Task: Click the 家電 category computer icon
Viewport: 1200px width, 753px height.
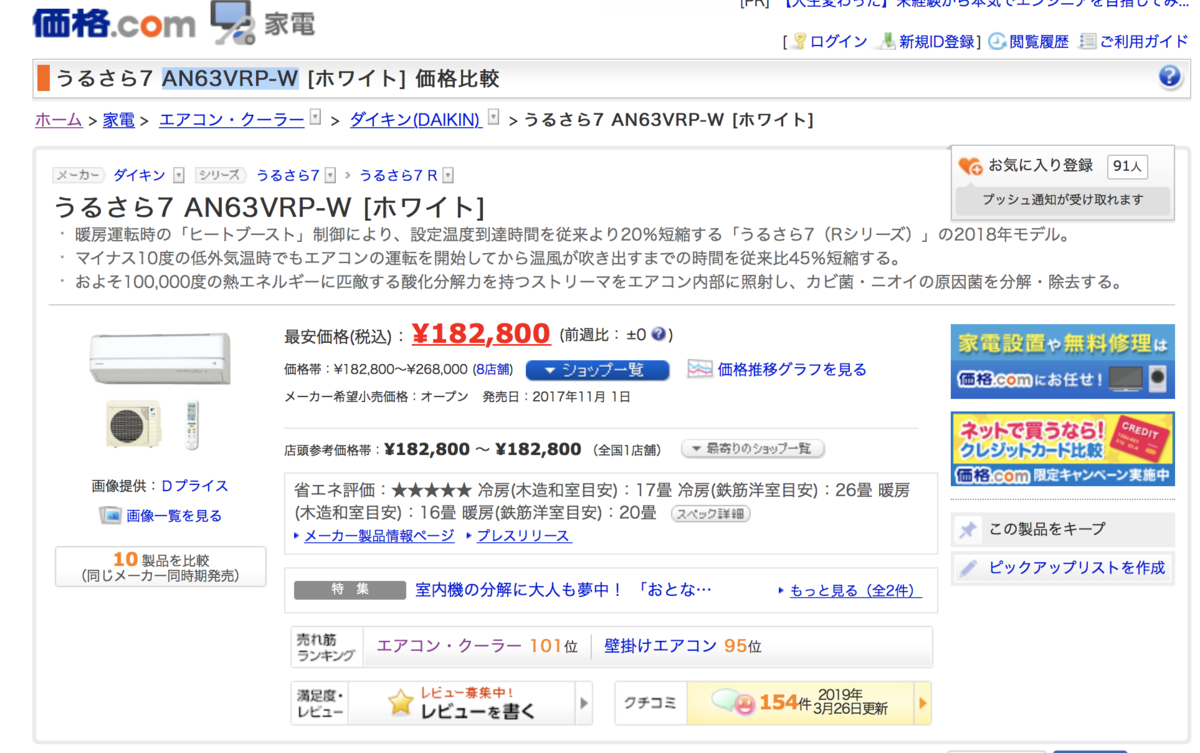Action: [233, 22]
